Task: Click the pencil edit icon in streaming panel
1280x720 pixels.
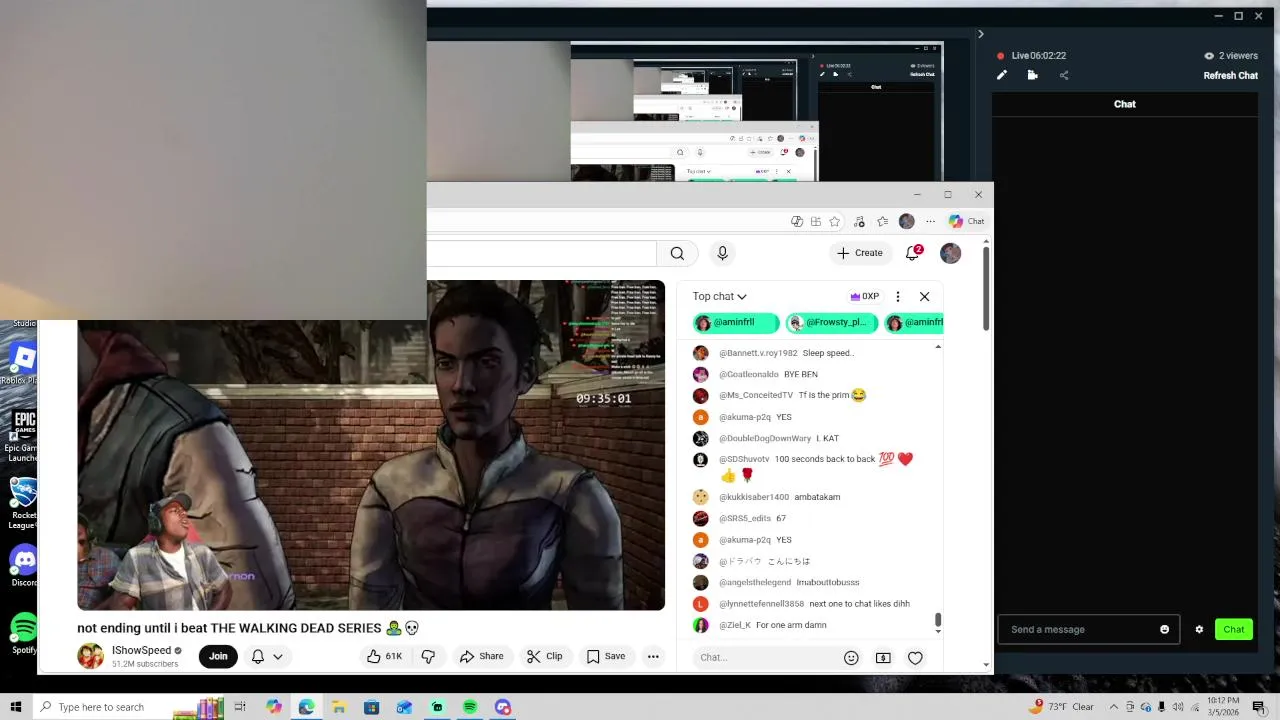Action: point(1002,75)
